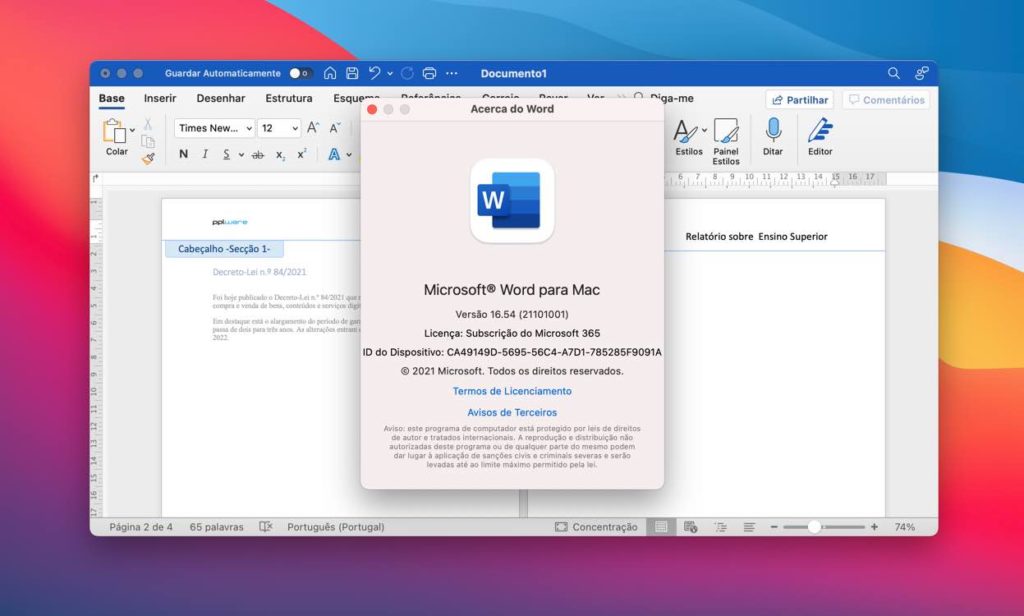Open the Estilos gallery
The width and height of the screenshot is (1024, 616).
pos(686,137)
